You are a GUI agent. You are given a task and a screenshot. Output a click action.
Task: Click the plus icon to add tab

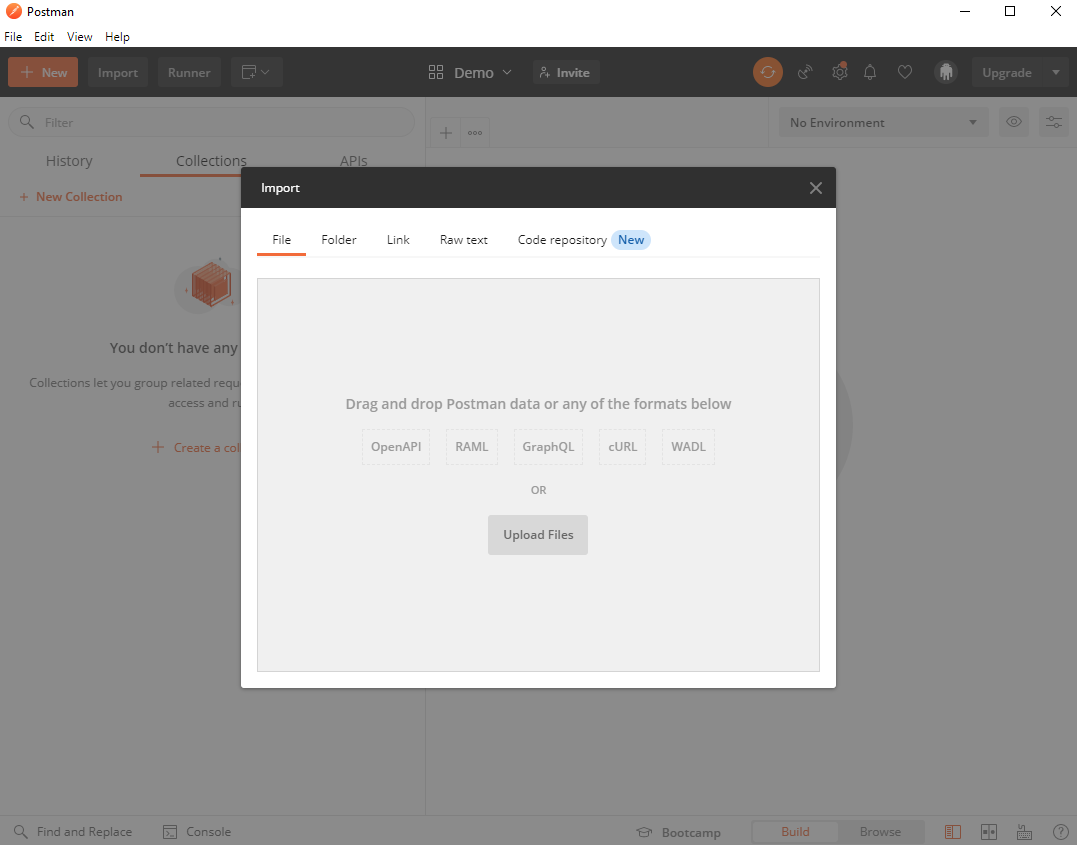pos(445,133)
